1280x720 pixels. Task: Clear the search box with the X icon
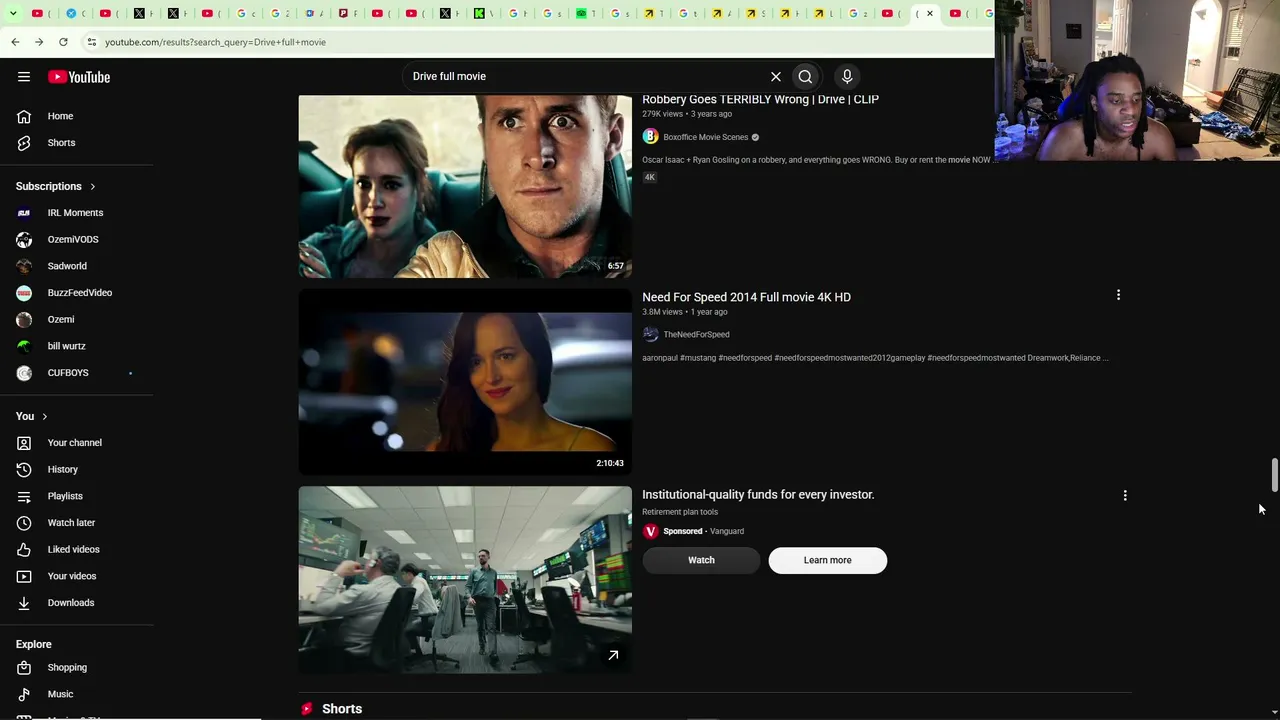775,76
